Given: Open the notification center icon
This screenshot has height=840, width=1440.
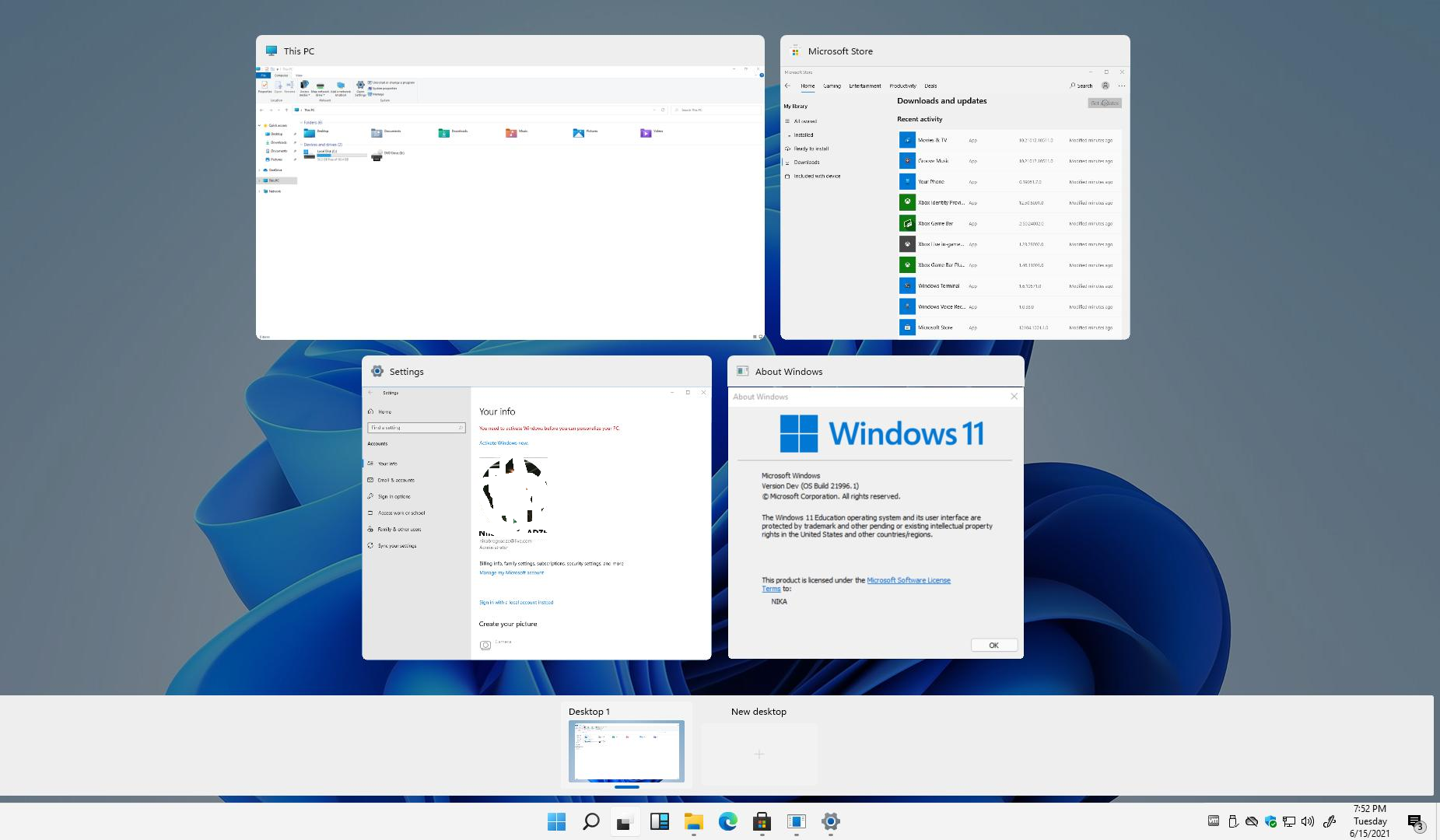Looking at the screenshot, I should point(1415,821).
